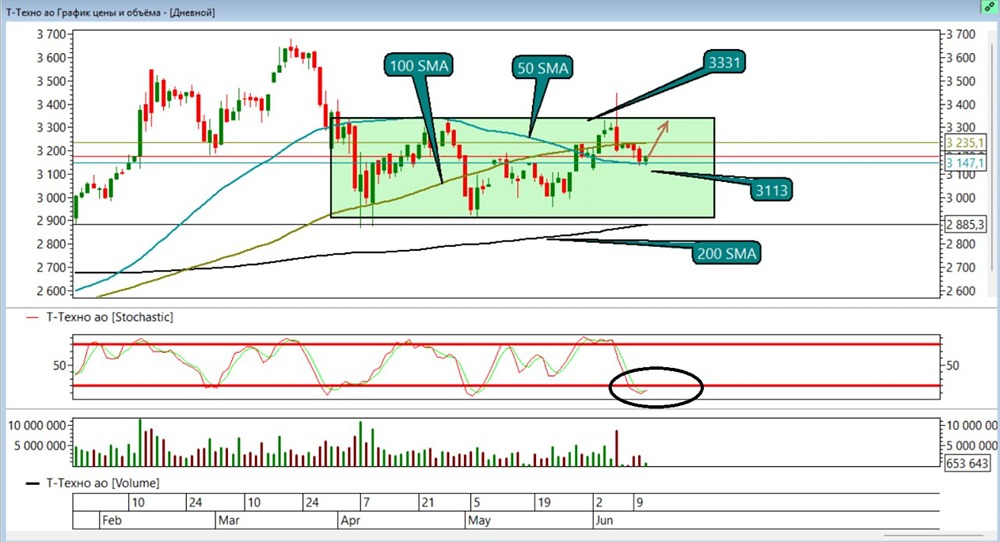Click the Feb month label on time axis
The width and height of the screenshot is (1000, 542).
112,520
